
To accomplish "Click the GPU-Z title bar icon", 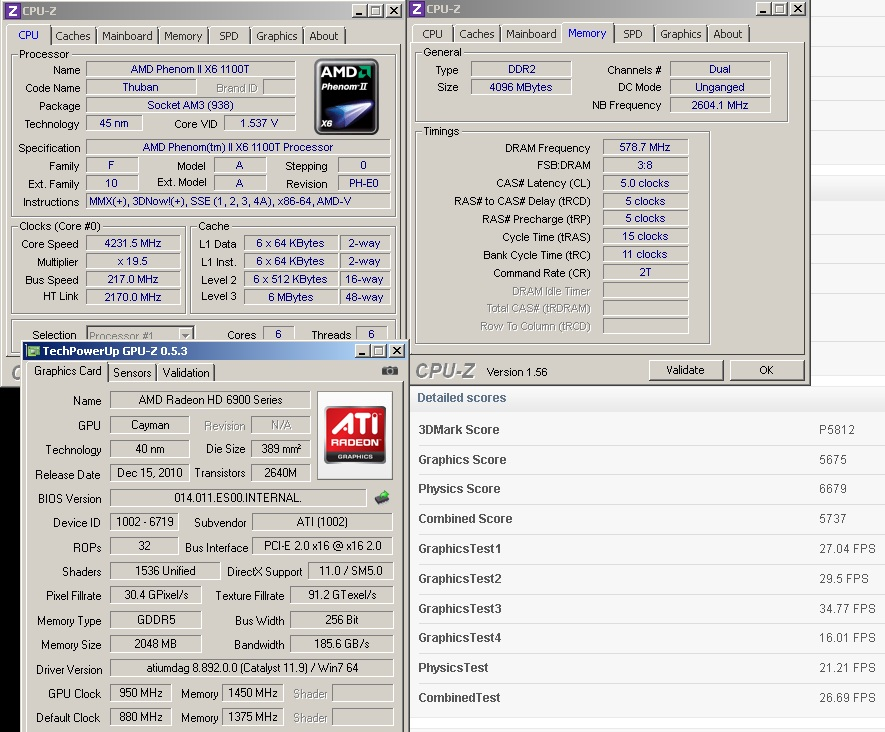I will coord(34,351).
